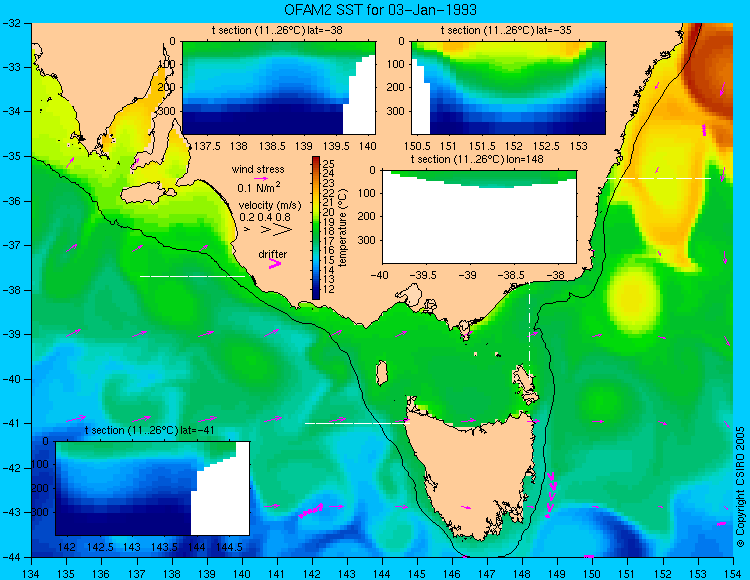The height and width of the screenshot is (580, 750).
Task: Click the 152.5 tick in lat=-35 section
Action: [547, 146]
